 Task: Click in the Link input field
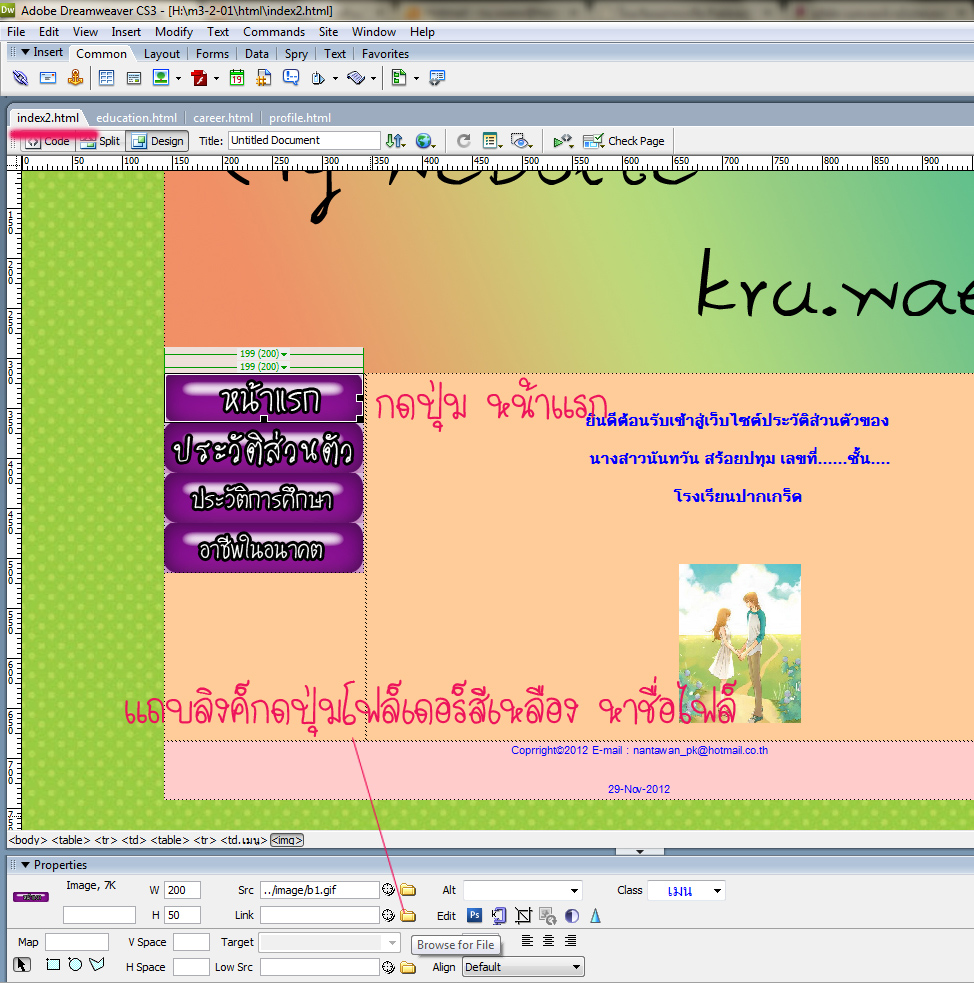tap(320, 915)
